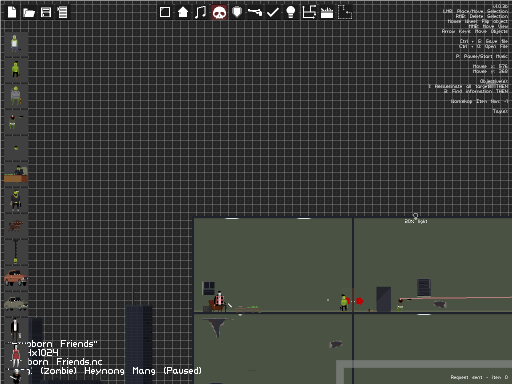Click the new file icon
This screenshot has width=512, height=384.
tap(12, 12)
